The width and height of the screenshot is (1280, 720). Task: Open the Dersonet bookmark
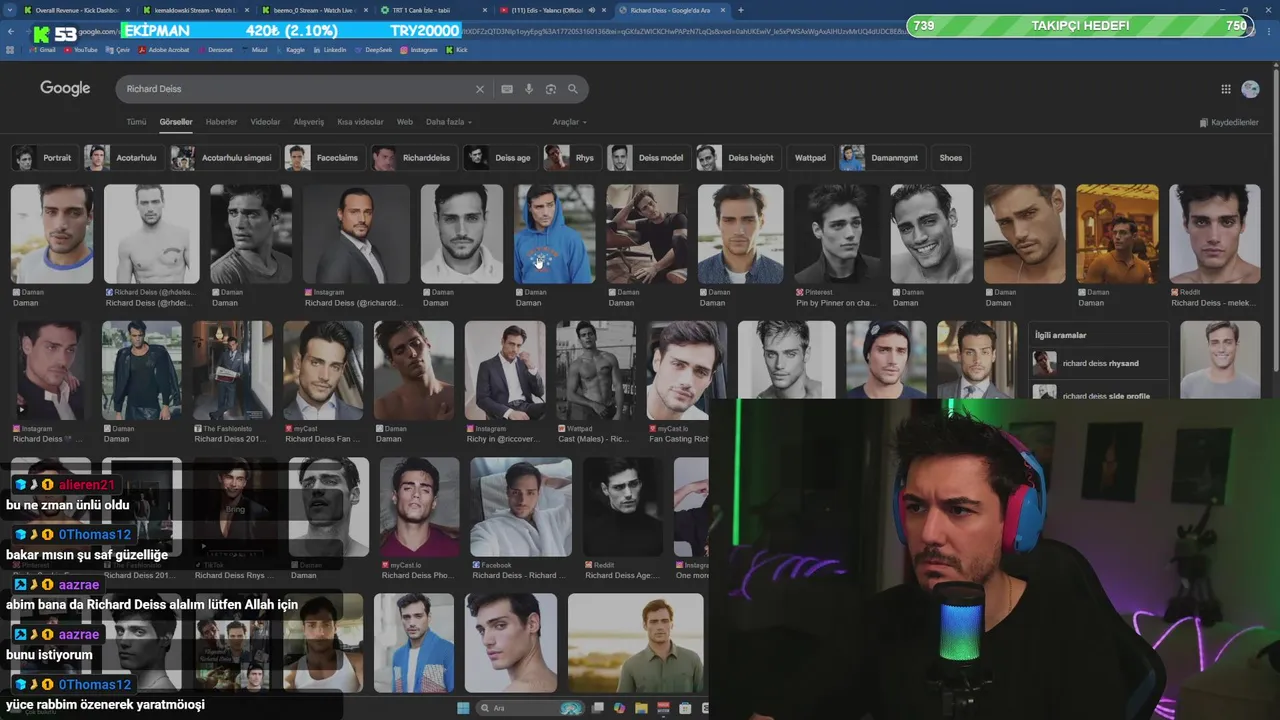click(216, 49)
